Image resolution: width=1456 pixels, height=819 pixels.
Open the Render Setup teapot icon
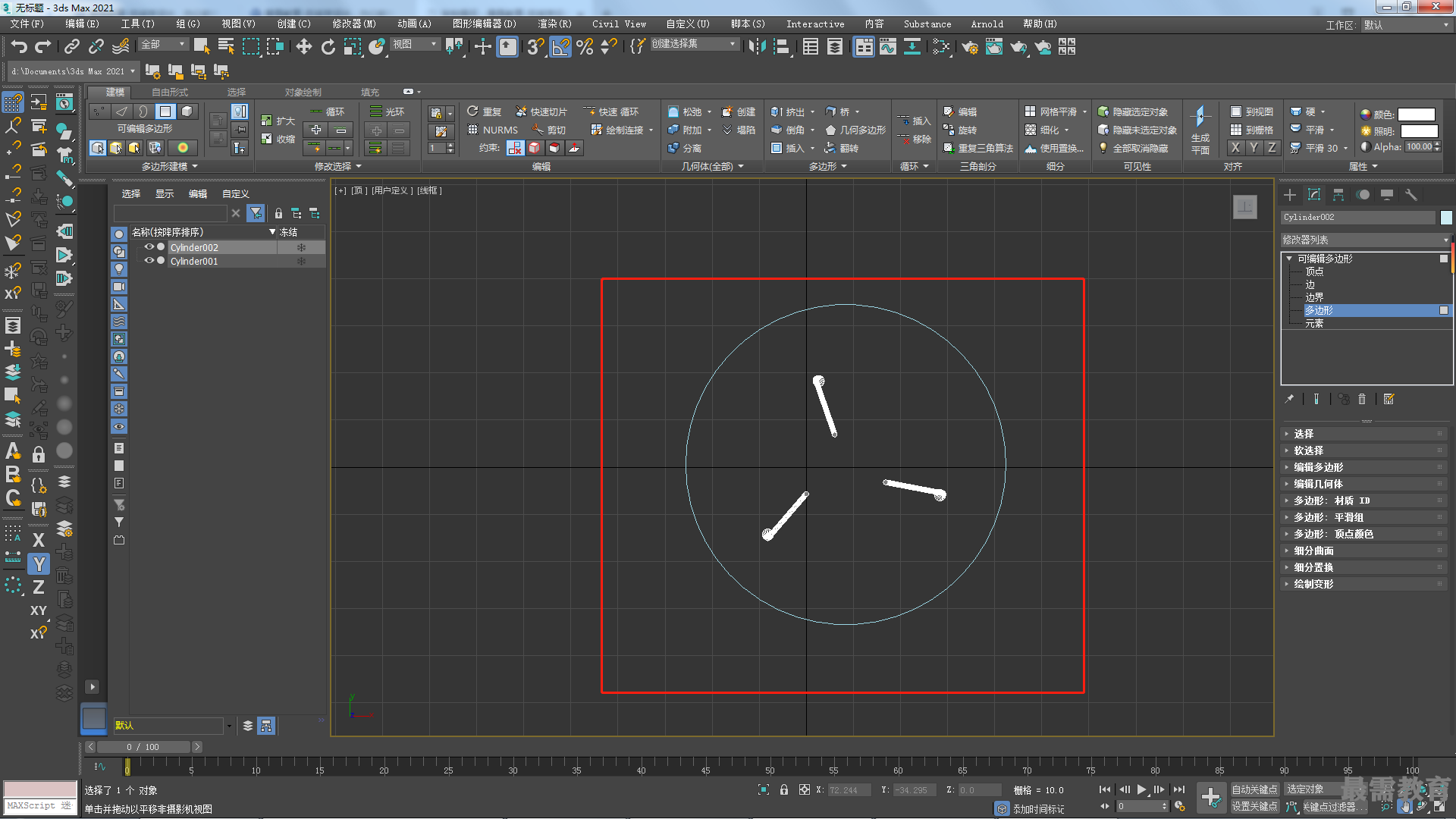click(x=969, y=47)
